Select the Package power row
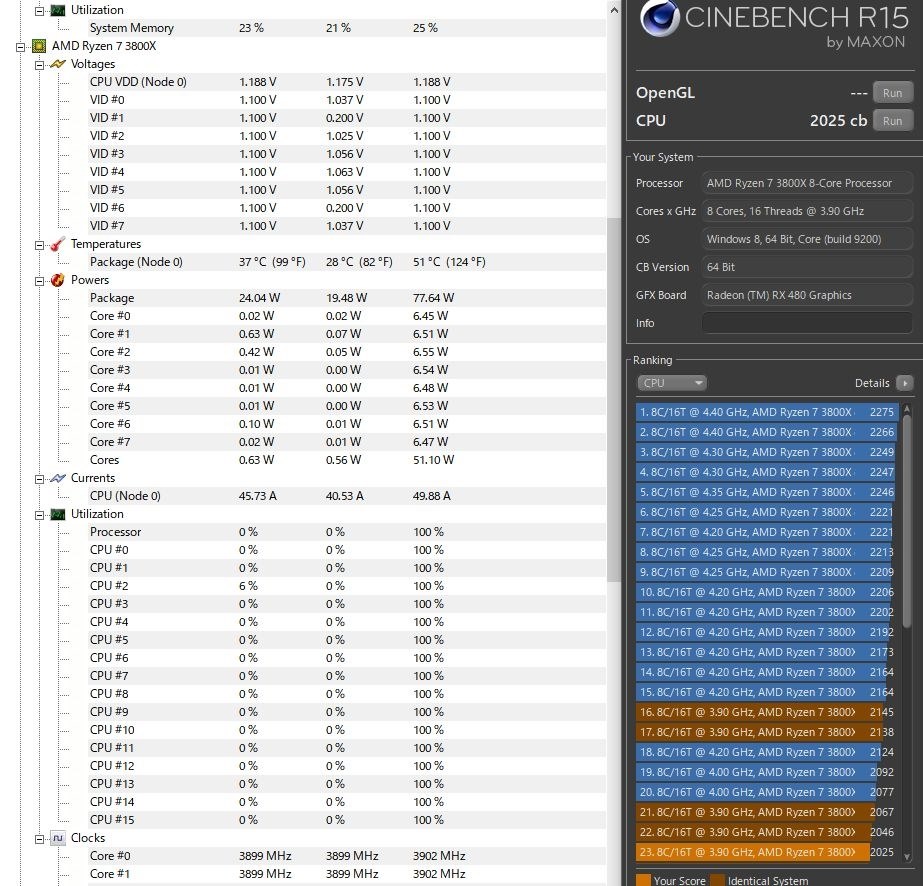 click(346, 298)
